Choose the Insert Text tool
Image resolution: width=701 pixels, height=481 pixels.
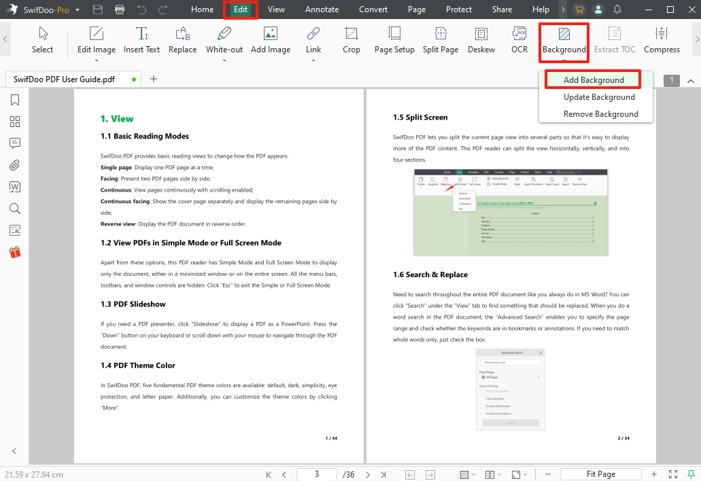(x=141, y=40)
